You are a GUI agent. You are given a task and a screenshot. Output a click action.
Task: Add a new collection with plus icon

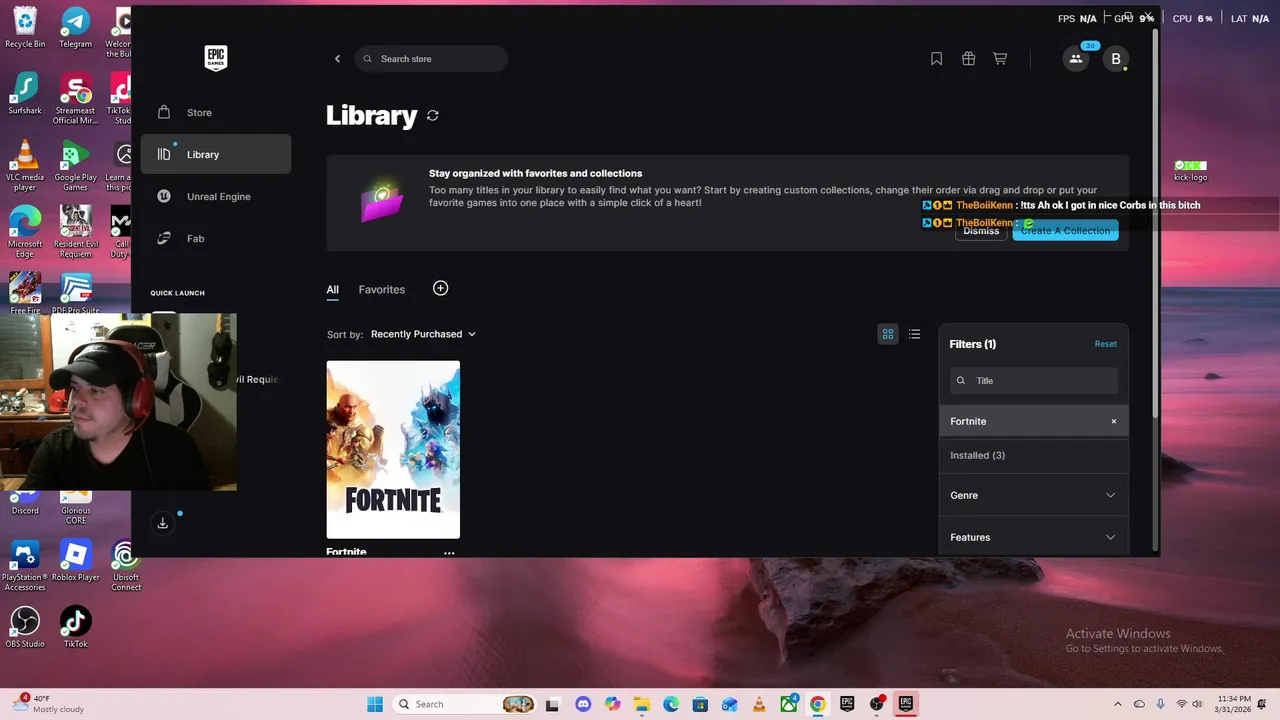coord(440,288)
